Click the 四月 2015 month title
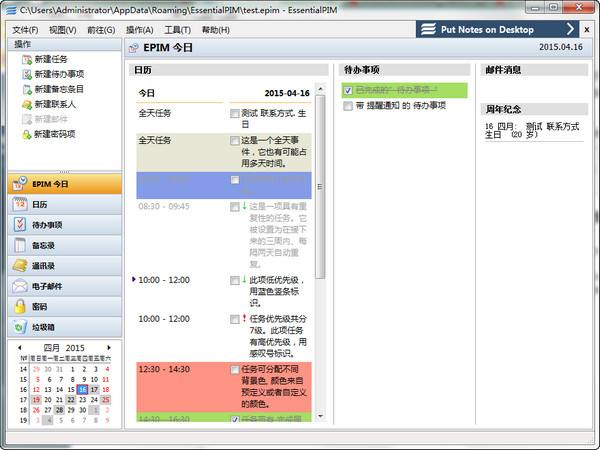This screenshot has height=450, width=600. (x=64, y=348)
